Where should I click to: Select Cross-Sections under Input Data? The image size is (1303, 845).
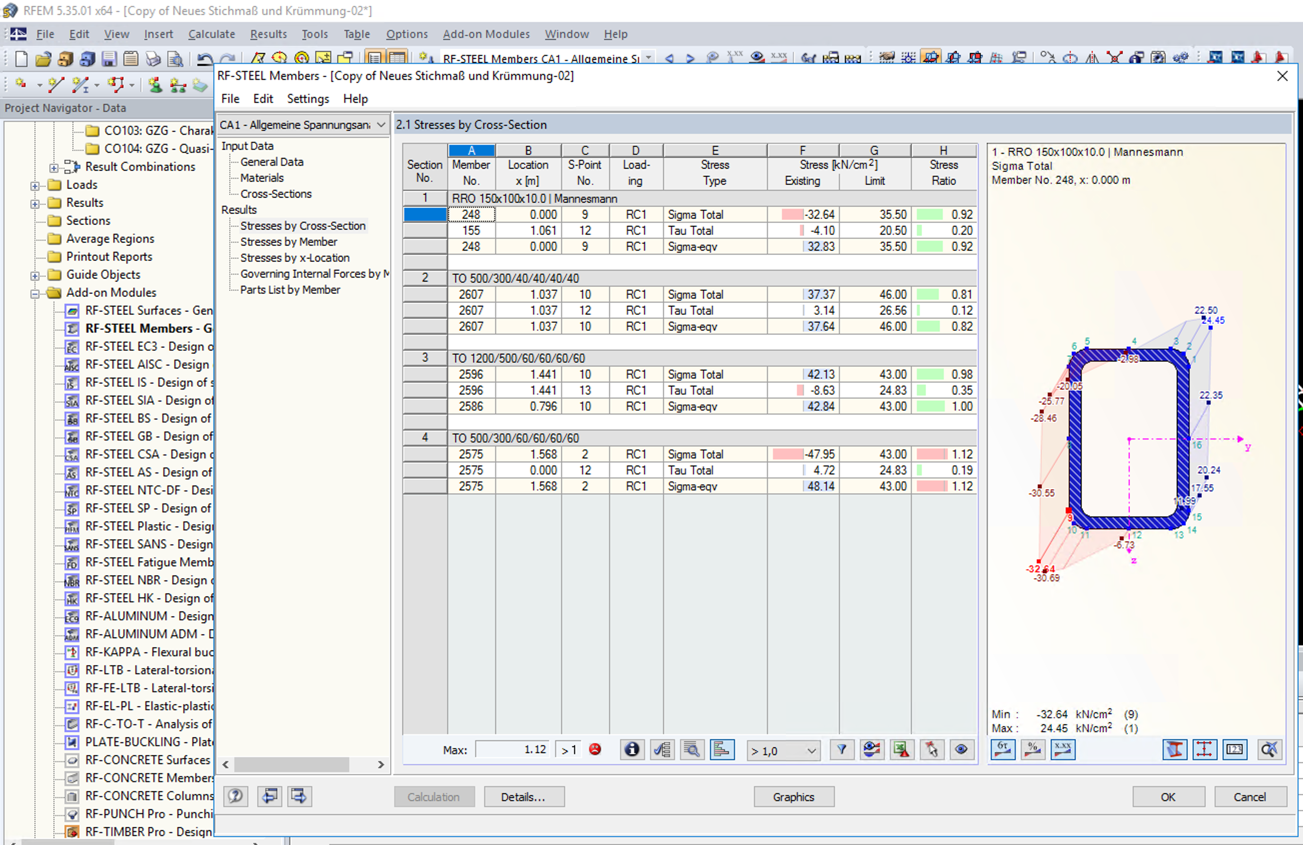[x=276, y=194]
